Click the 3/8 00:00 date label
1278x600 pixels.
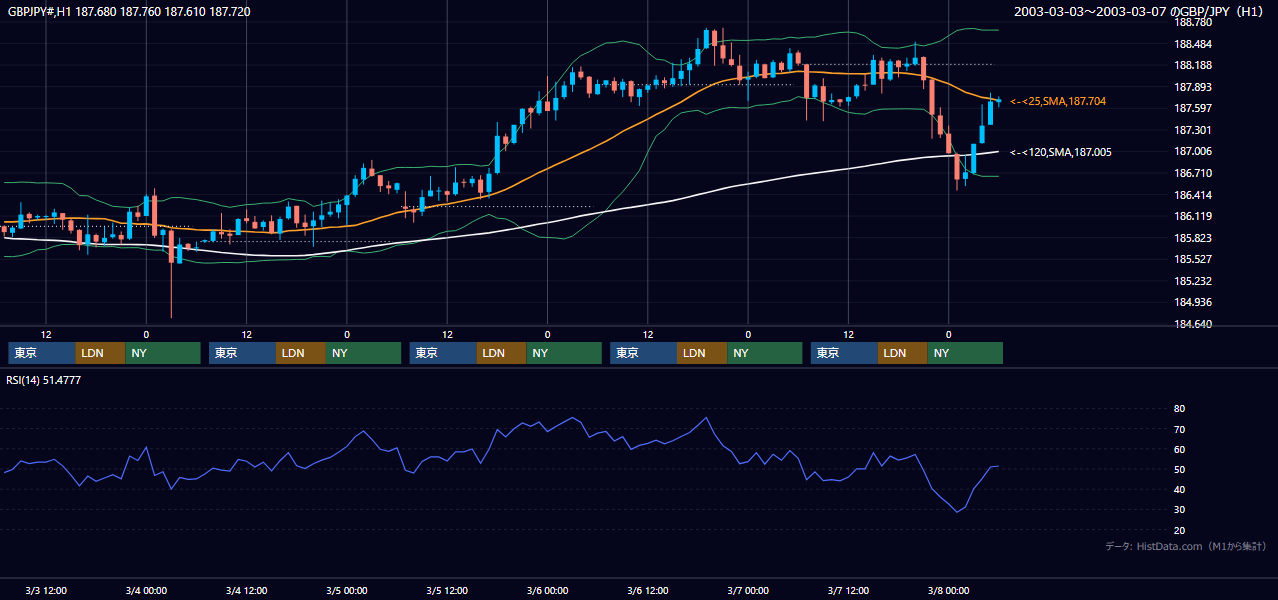click(948, 591)
